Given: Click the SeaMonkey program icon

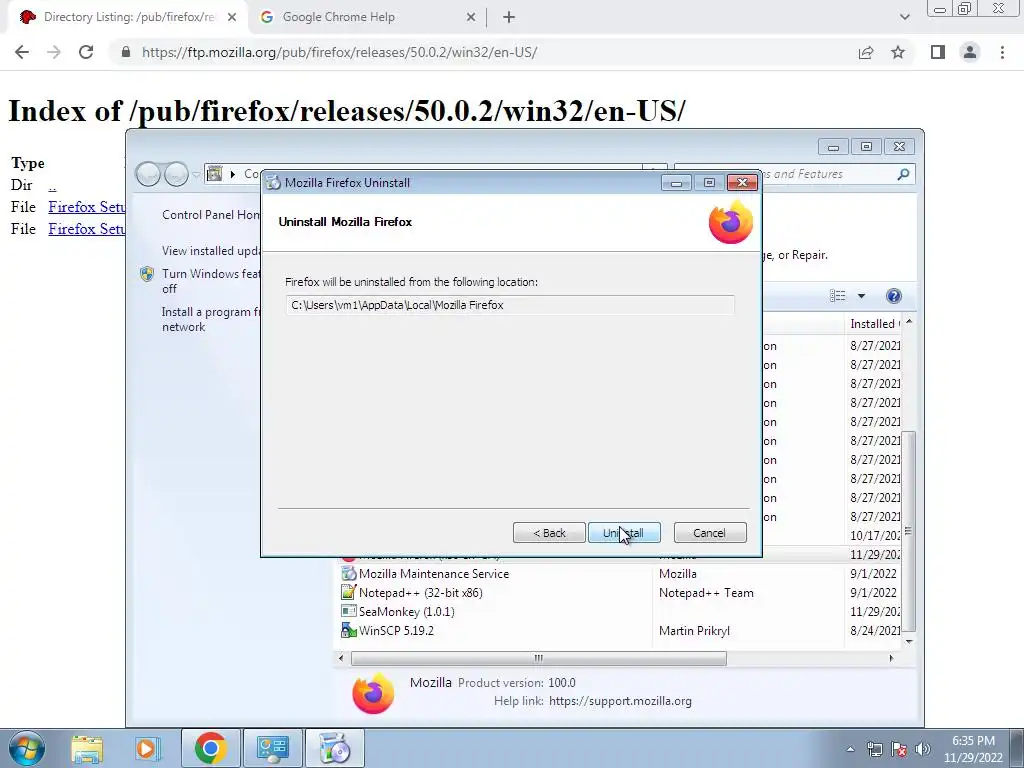Looking at the screenshot, I should pos(349,612).
